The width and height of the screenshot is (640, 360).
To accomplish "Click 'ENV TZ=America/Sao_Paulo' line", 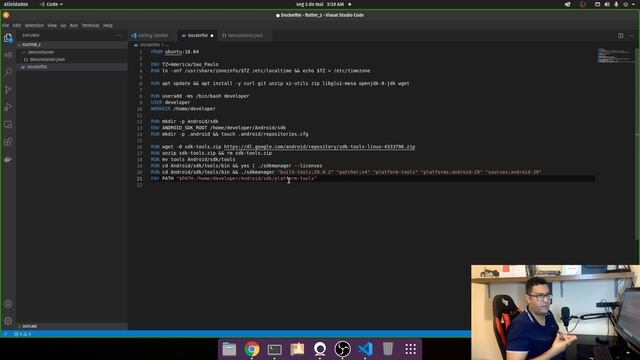I will point(184,64).
